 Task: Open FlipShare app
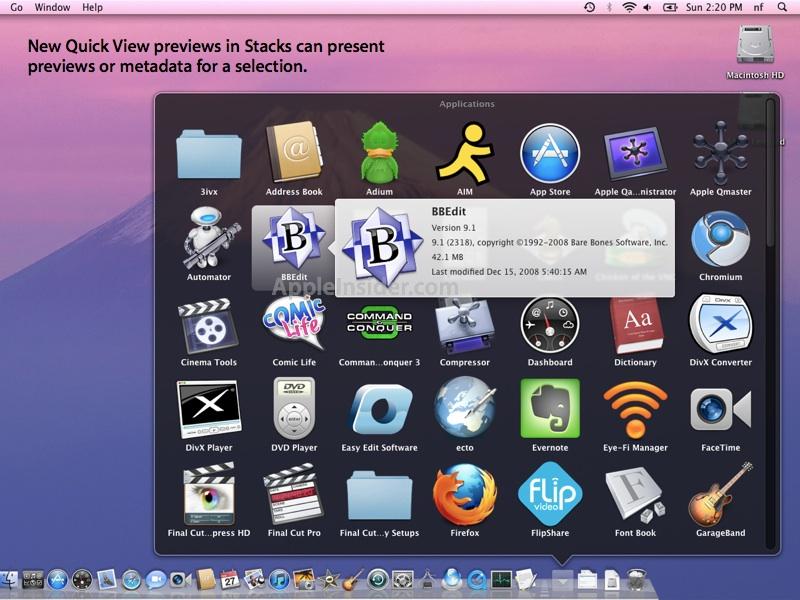point(550,494)
